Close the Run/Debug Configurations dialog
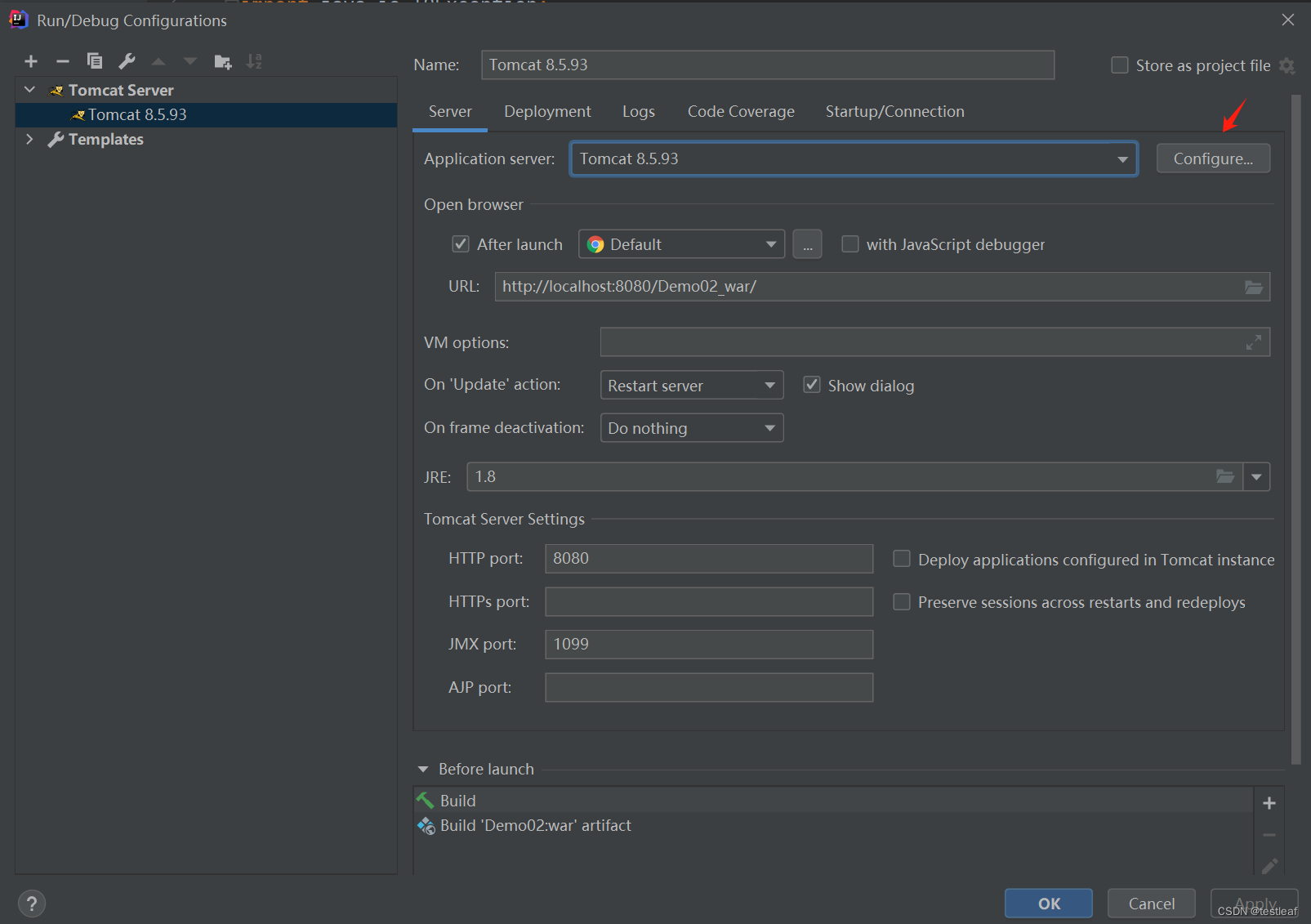The height and width of the screenshot is (924, 1311). pos(1288,20)
